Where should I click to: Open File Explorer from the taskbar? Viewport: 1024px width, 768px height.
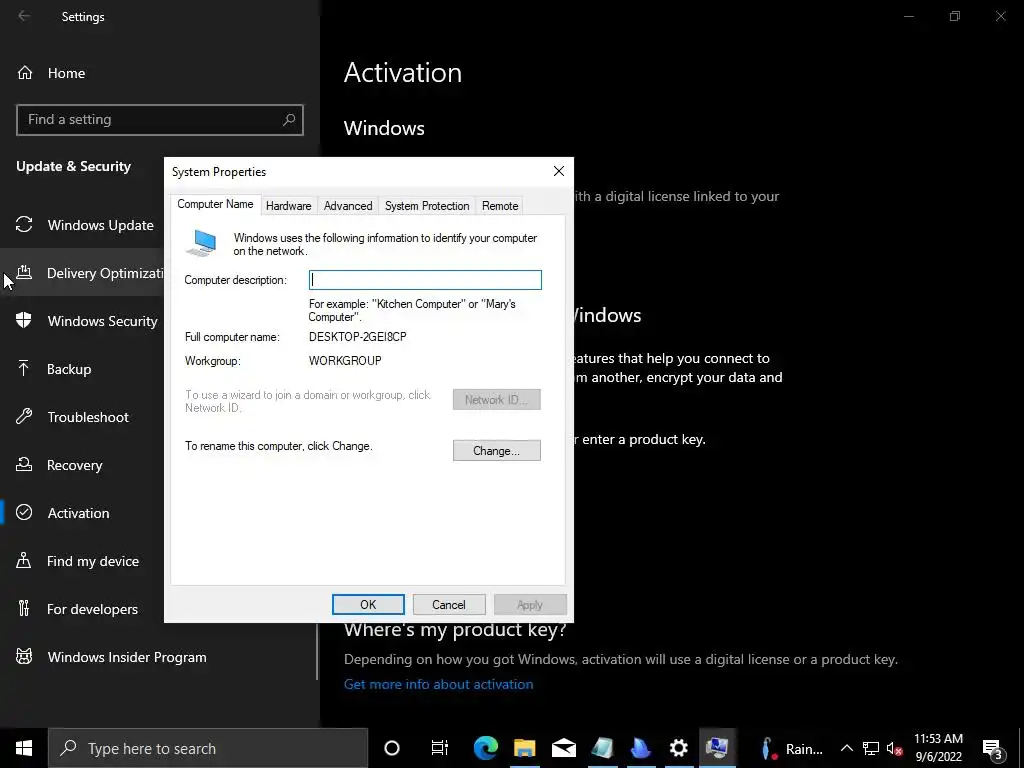524,748
